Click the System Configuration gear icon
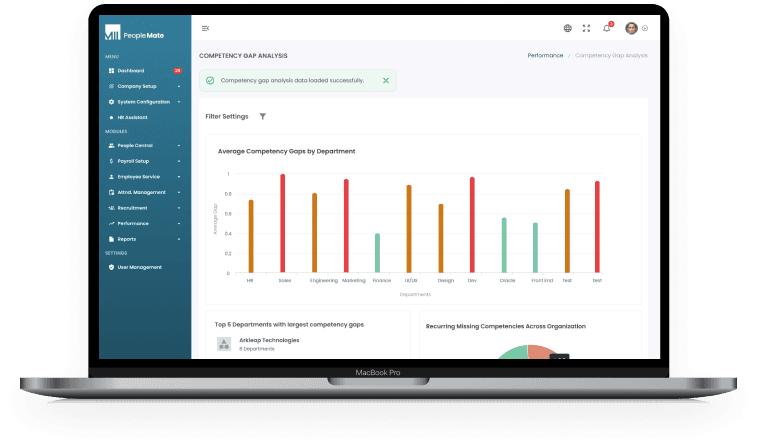Image resolution: width=757 pixels, height=440 pixels. (x=112, y=102)
